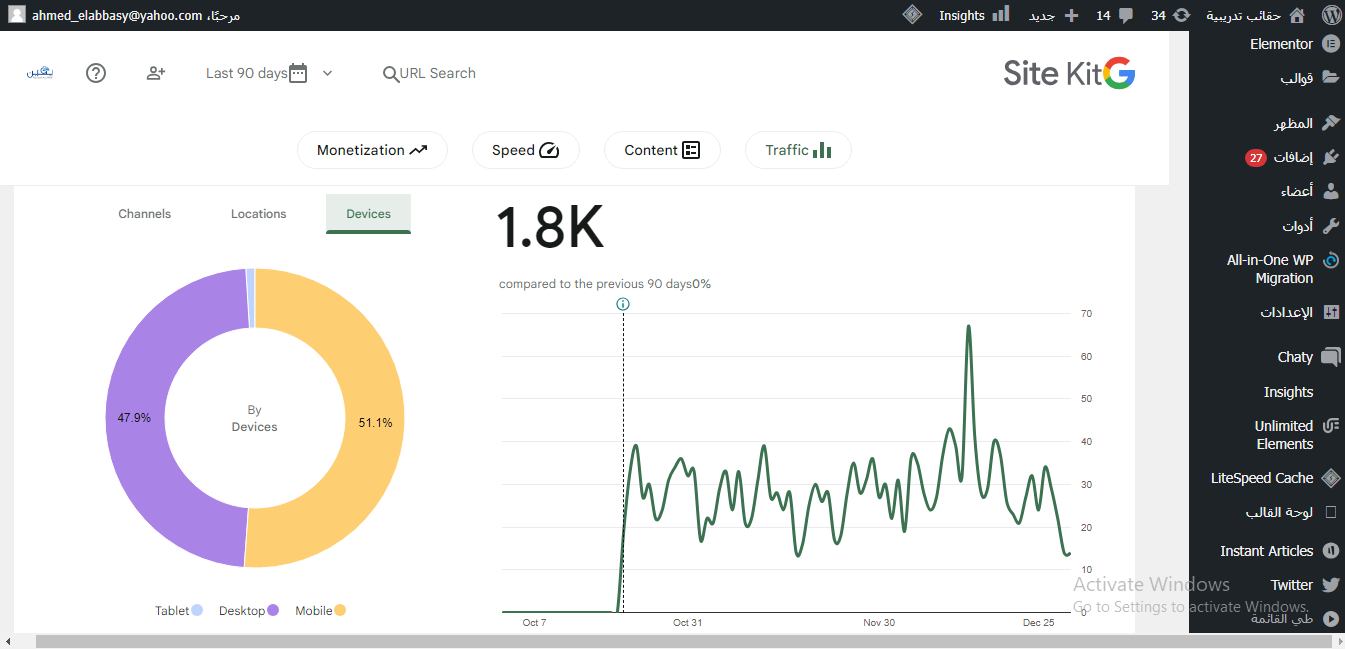Open the Insights sidebar menu item
The image size is (1345, 649).
[x=1288, y=392]
